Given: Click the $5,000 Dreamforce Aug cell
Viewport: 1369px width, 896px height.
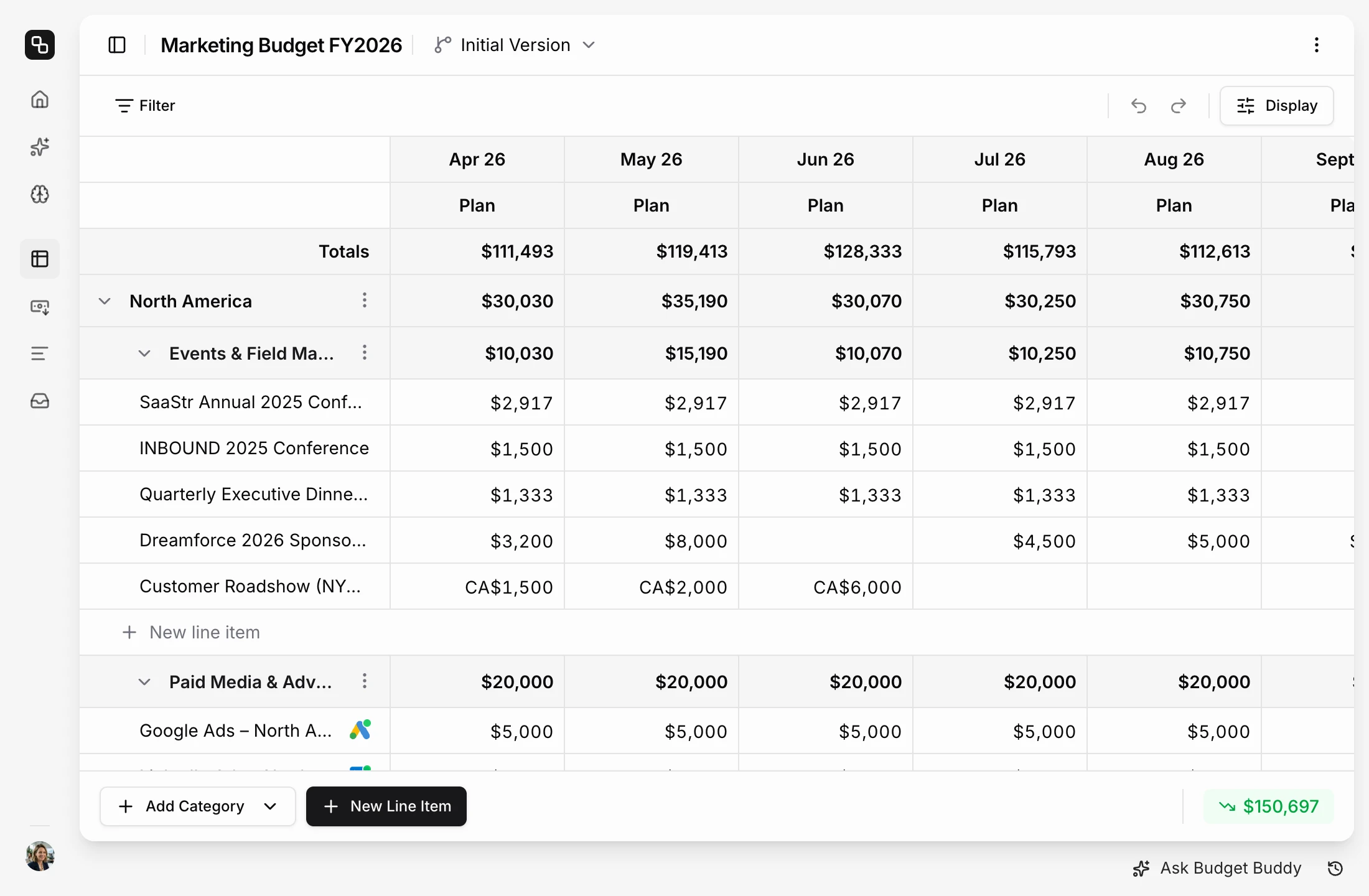Looking at the screenshot, I should (1174, 540).
